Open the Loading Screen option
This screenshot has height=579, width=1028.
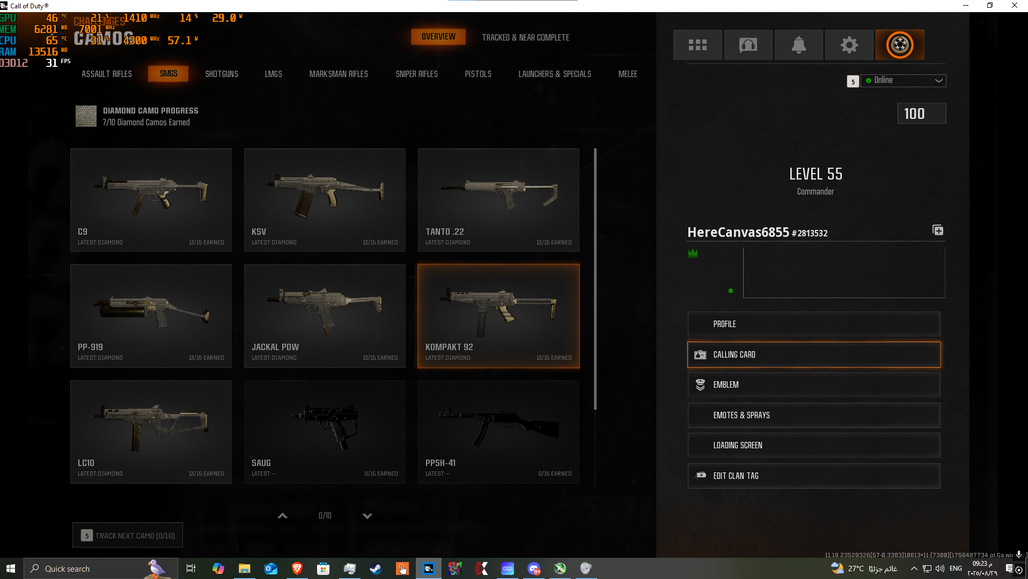pos(814,445)
